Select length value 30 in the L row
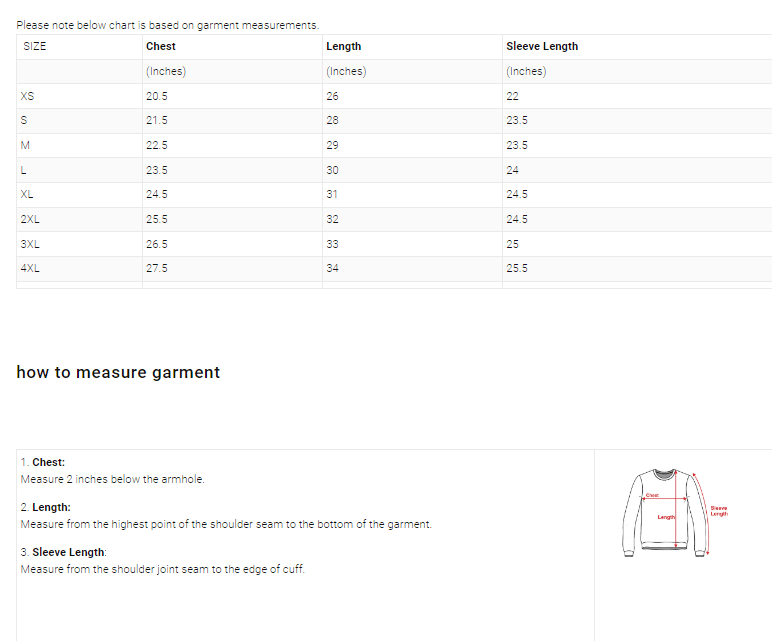 click(x=332, y=170)
